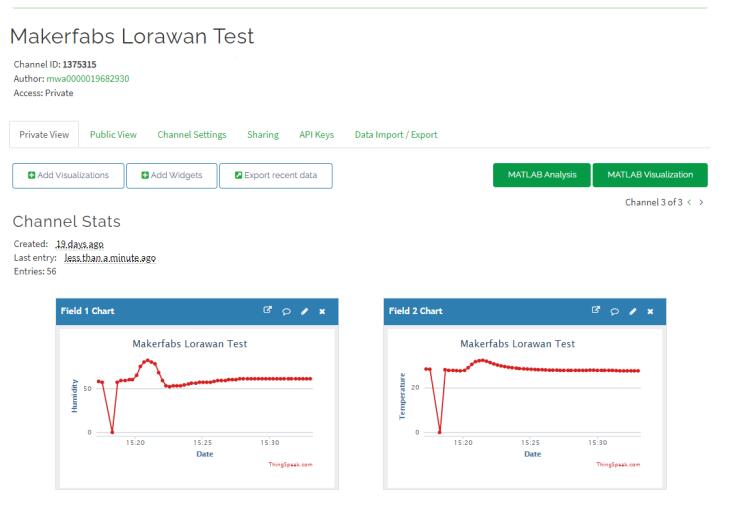Click the Humidity chart peak point
This screenshot has height=509, width=743.
click(x=147, y=361)
